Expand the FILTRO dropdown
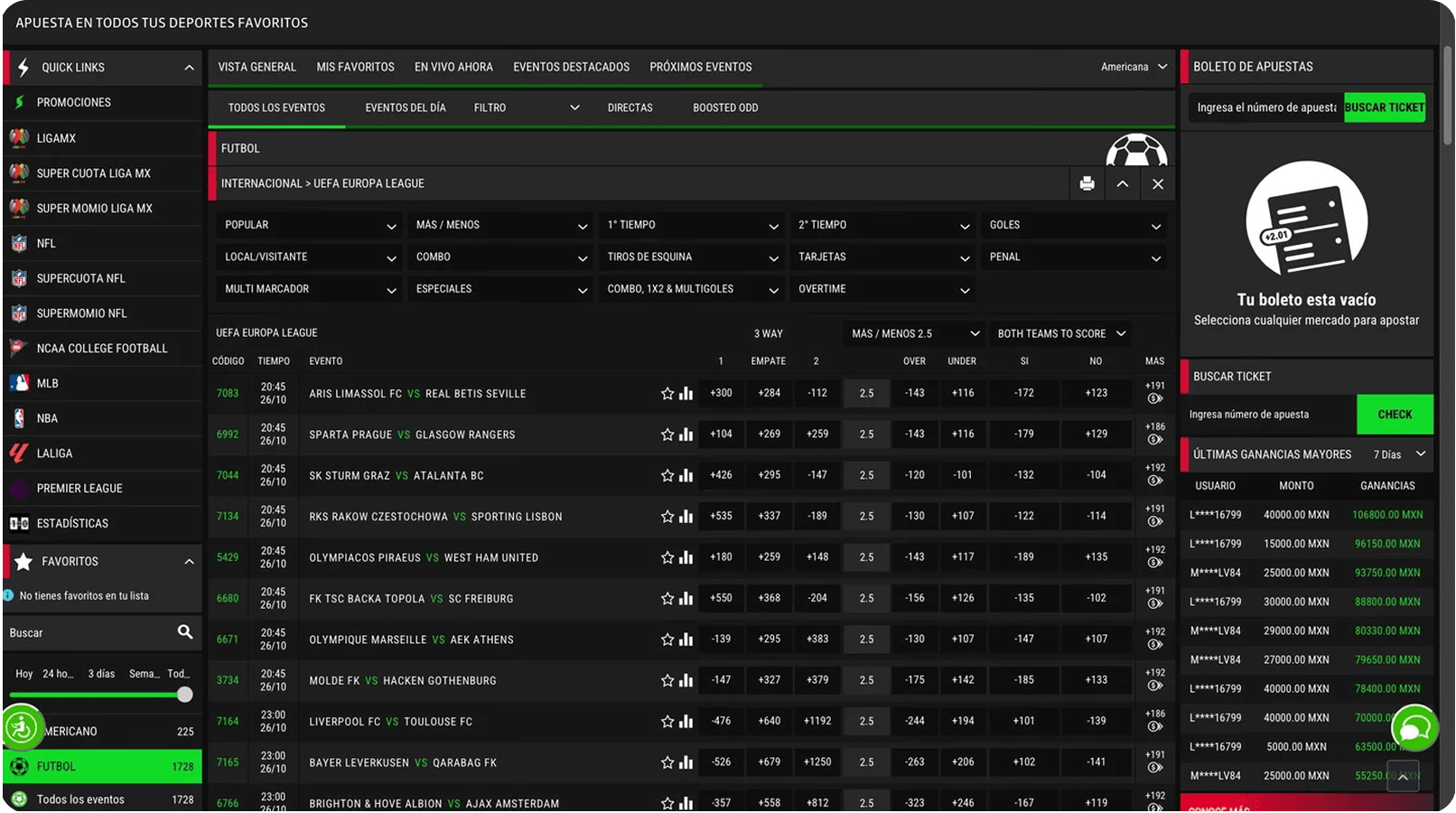 click(x=527, y=107)
